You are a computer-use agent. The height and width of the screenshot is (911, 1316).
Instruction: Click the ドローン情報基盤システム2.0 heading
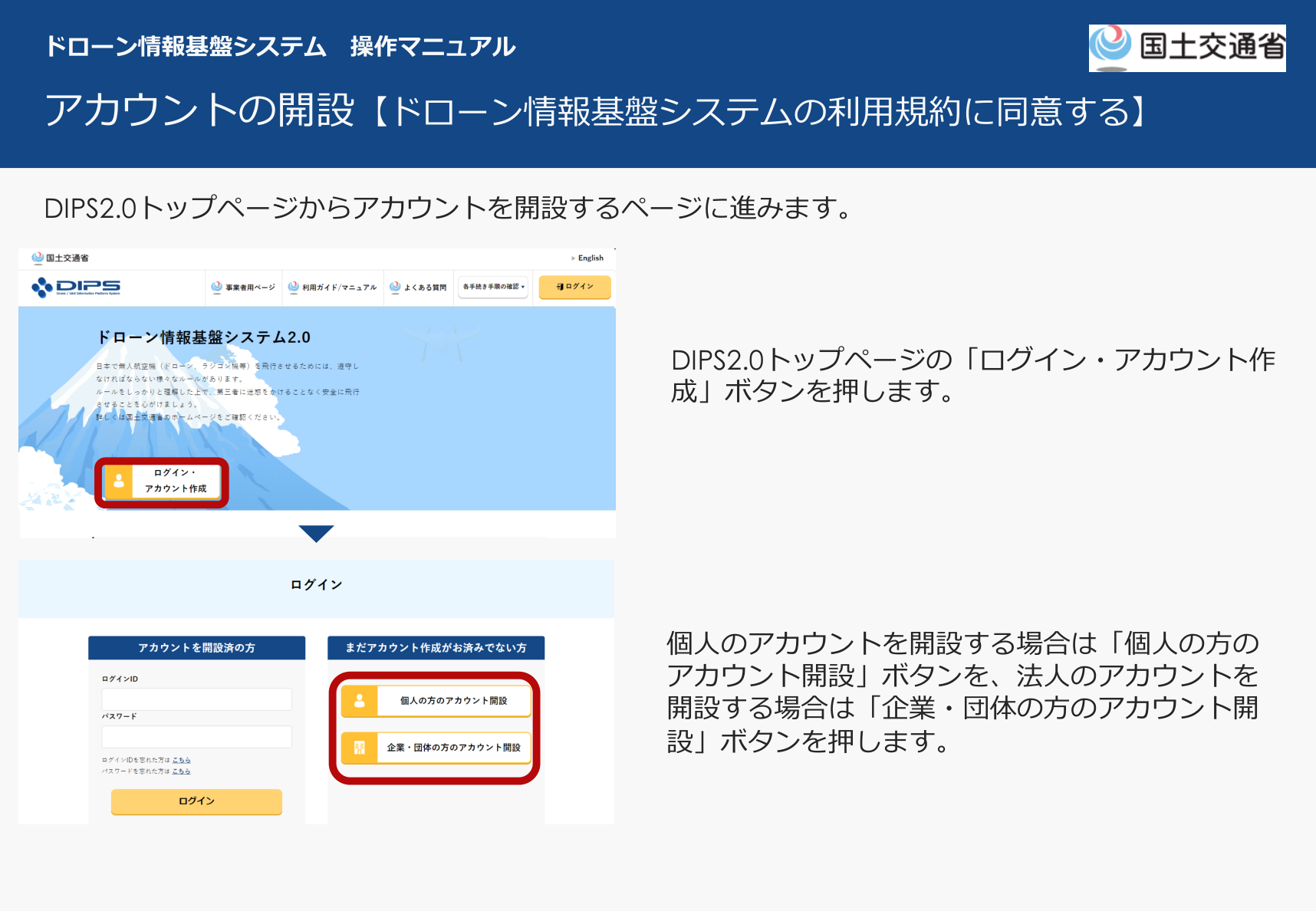(x=204, y=337)
